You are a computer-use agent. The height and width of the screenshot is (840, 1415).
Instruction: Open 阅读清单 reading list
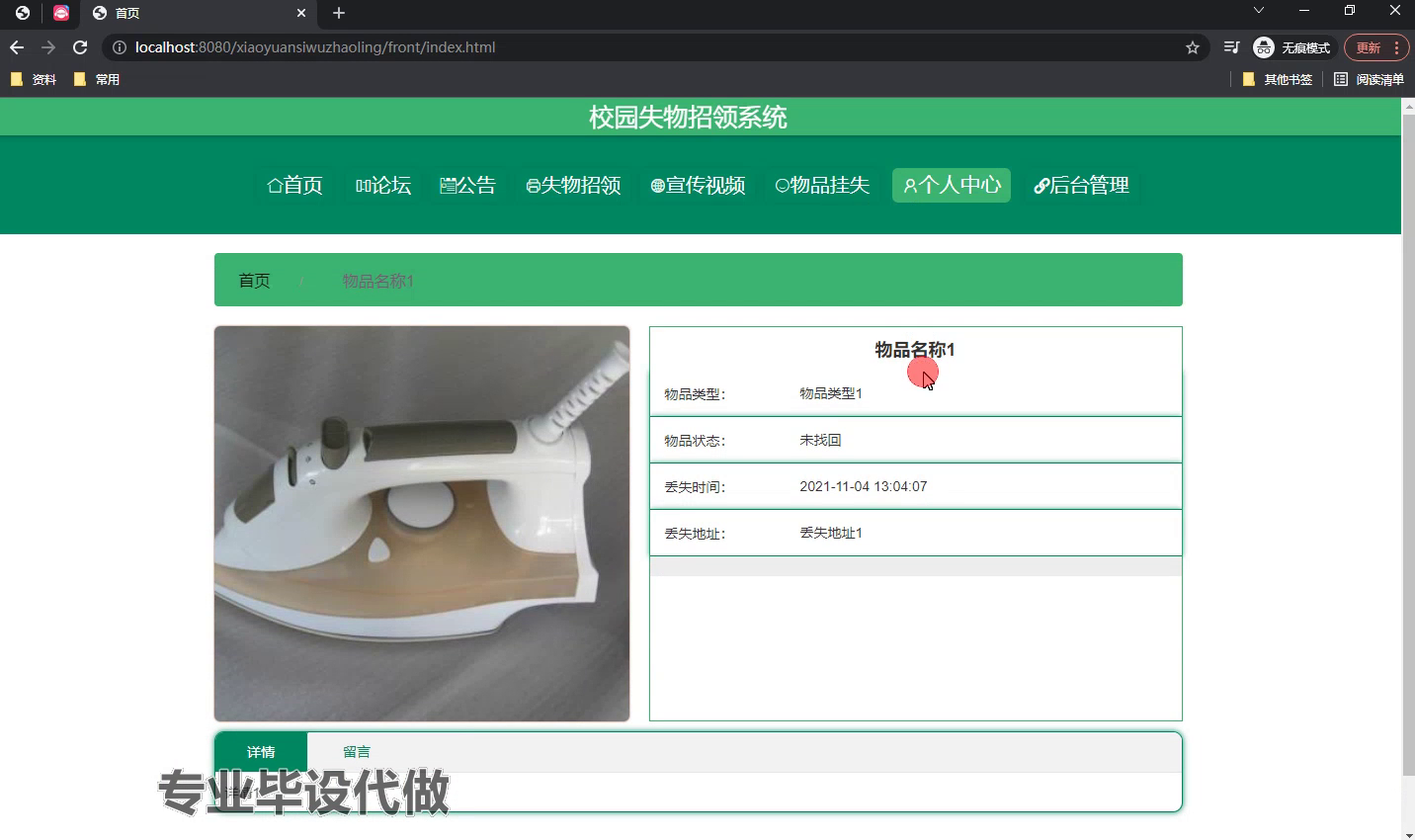[1369, 79]
